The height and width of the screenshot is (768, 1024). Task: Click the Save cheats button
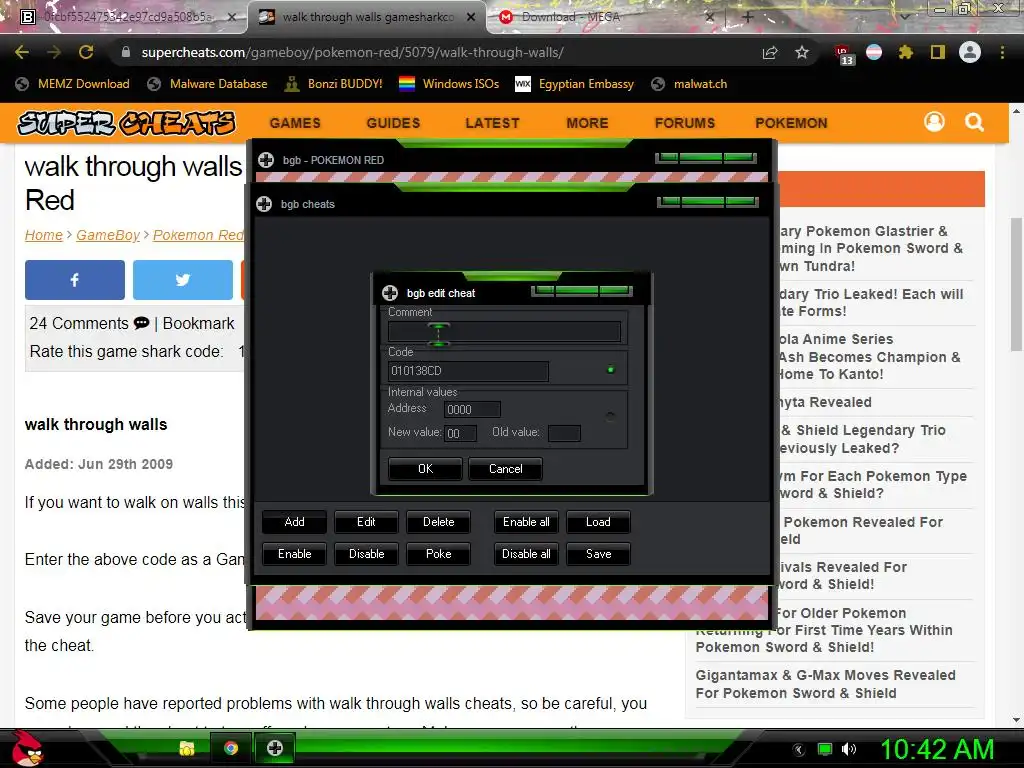(598, 554)
